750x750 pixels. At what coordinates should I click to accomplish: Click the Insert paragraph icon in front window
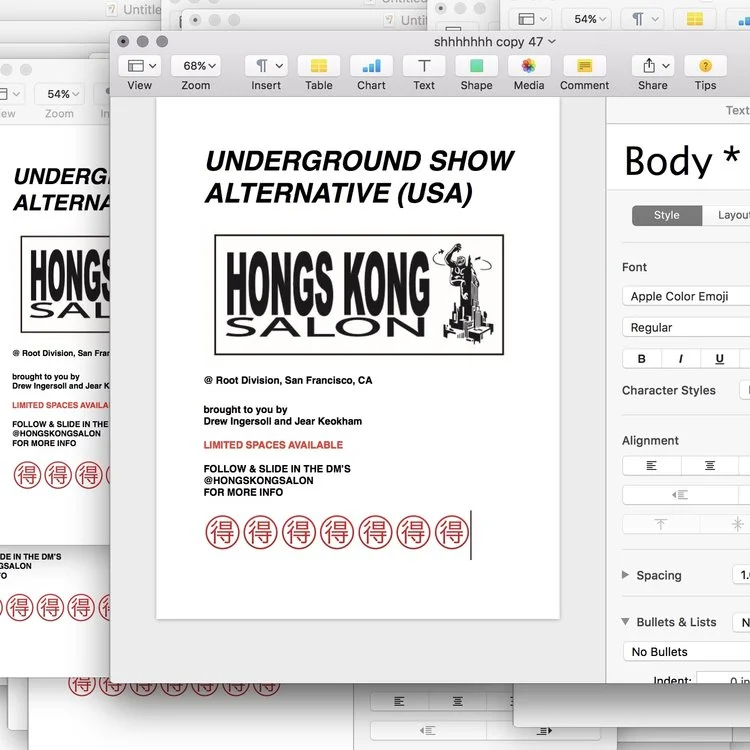pyautogui.click(x=266, y=66)
